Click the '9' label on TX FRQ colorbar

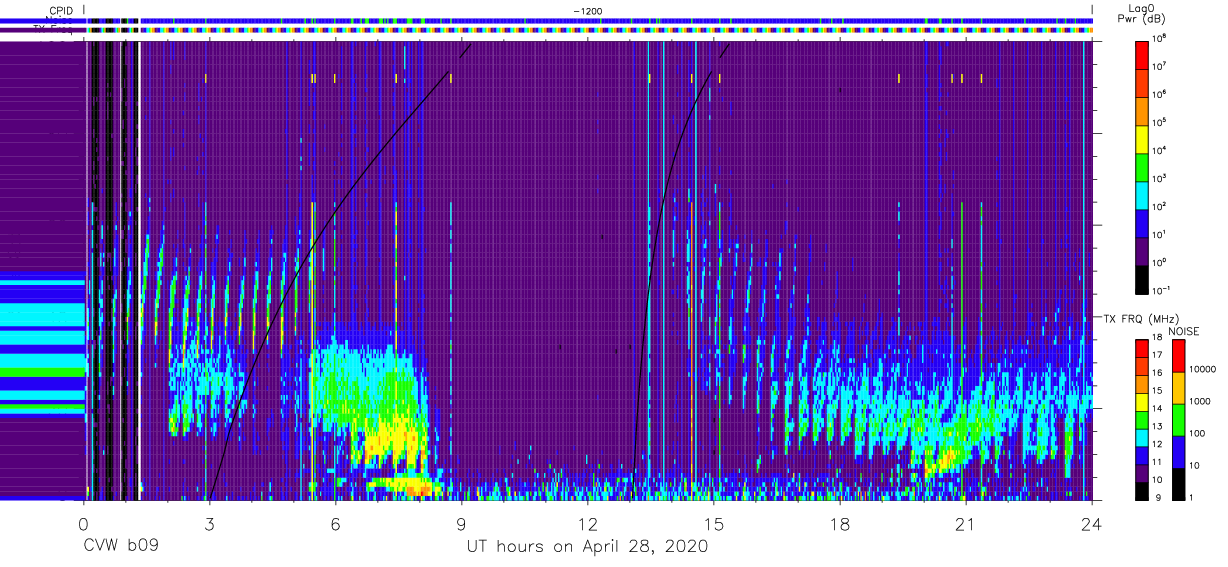pyautogui.click(x=1158, y=500)
